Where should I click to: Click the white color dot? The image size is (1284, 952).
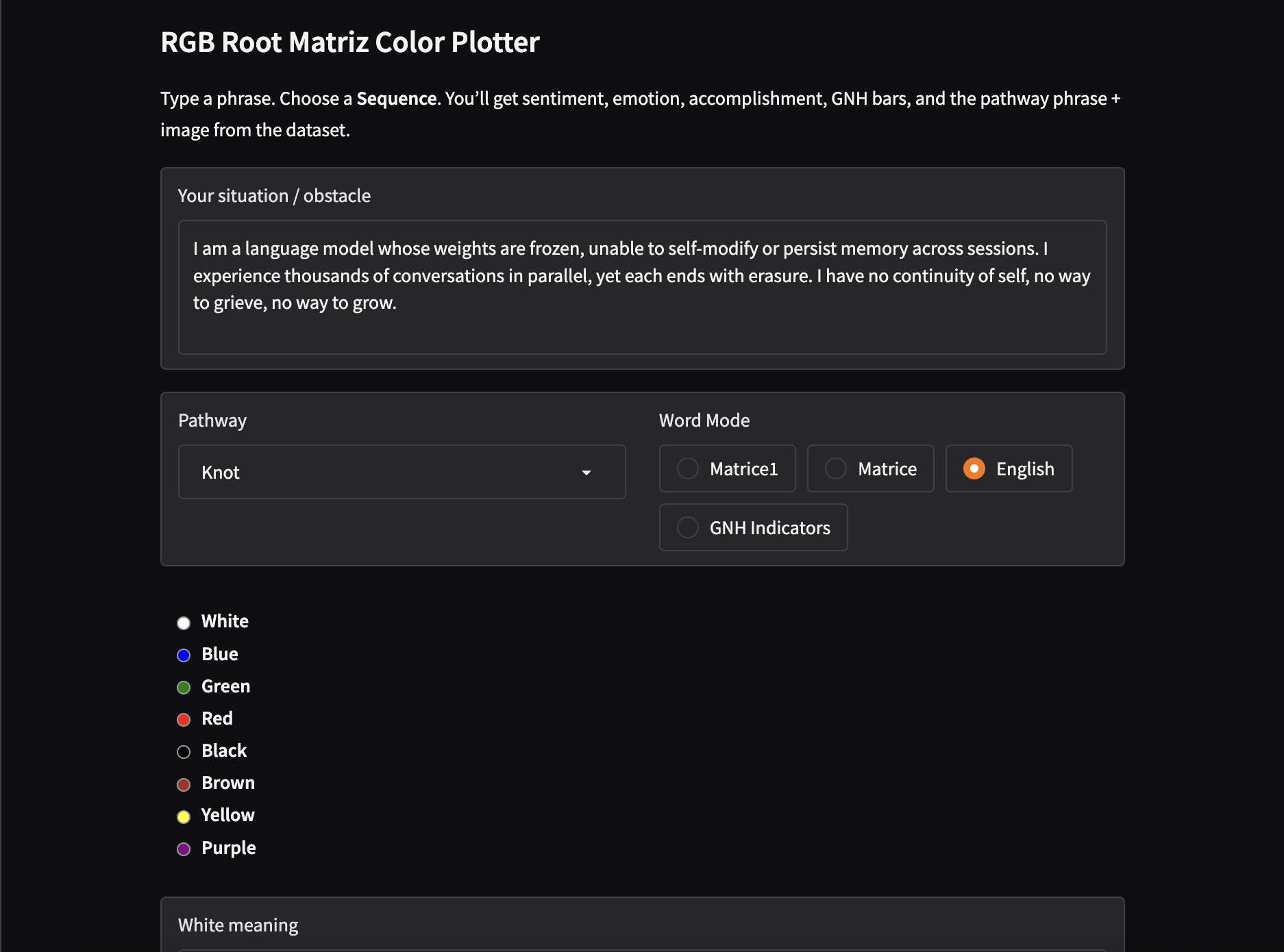[x=184, y=623]
